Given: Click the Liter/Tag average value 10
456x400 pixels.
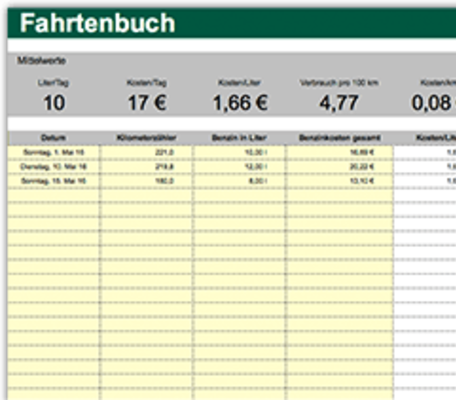Looking at the screenshot, I should tap(54, 103).
